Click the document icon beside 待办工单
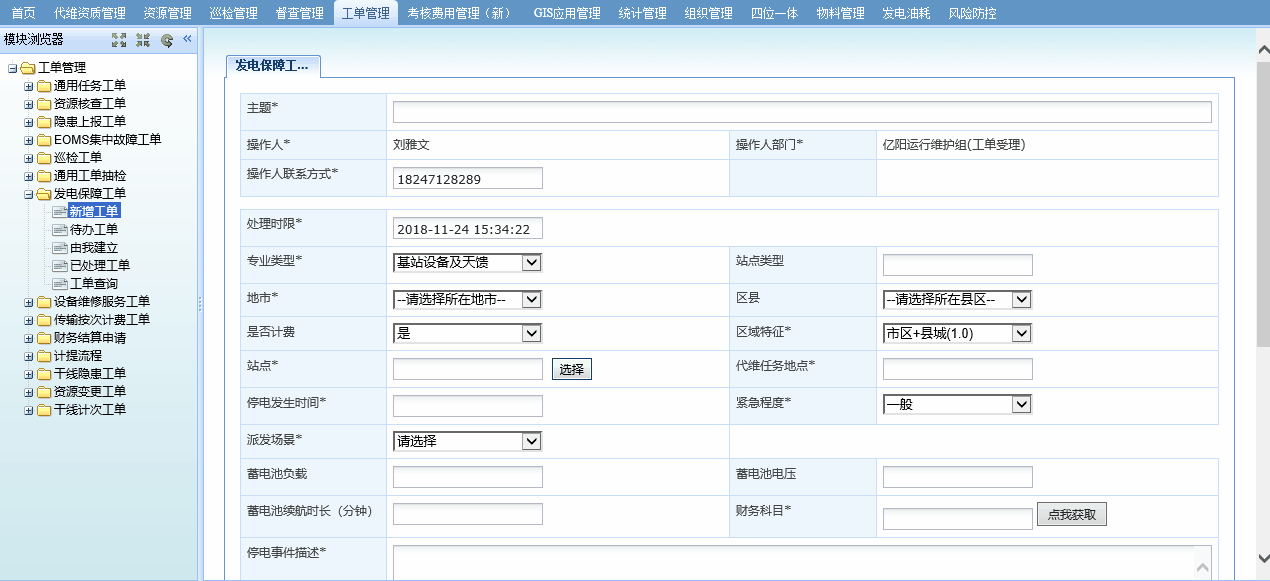Screen dimensions: 1270x581 (60, 230)
